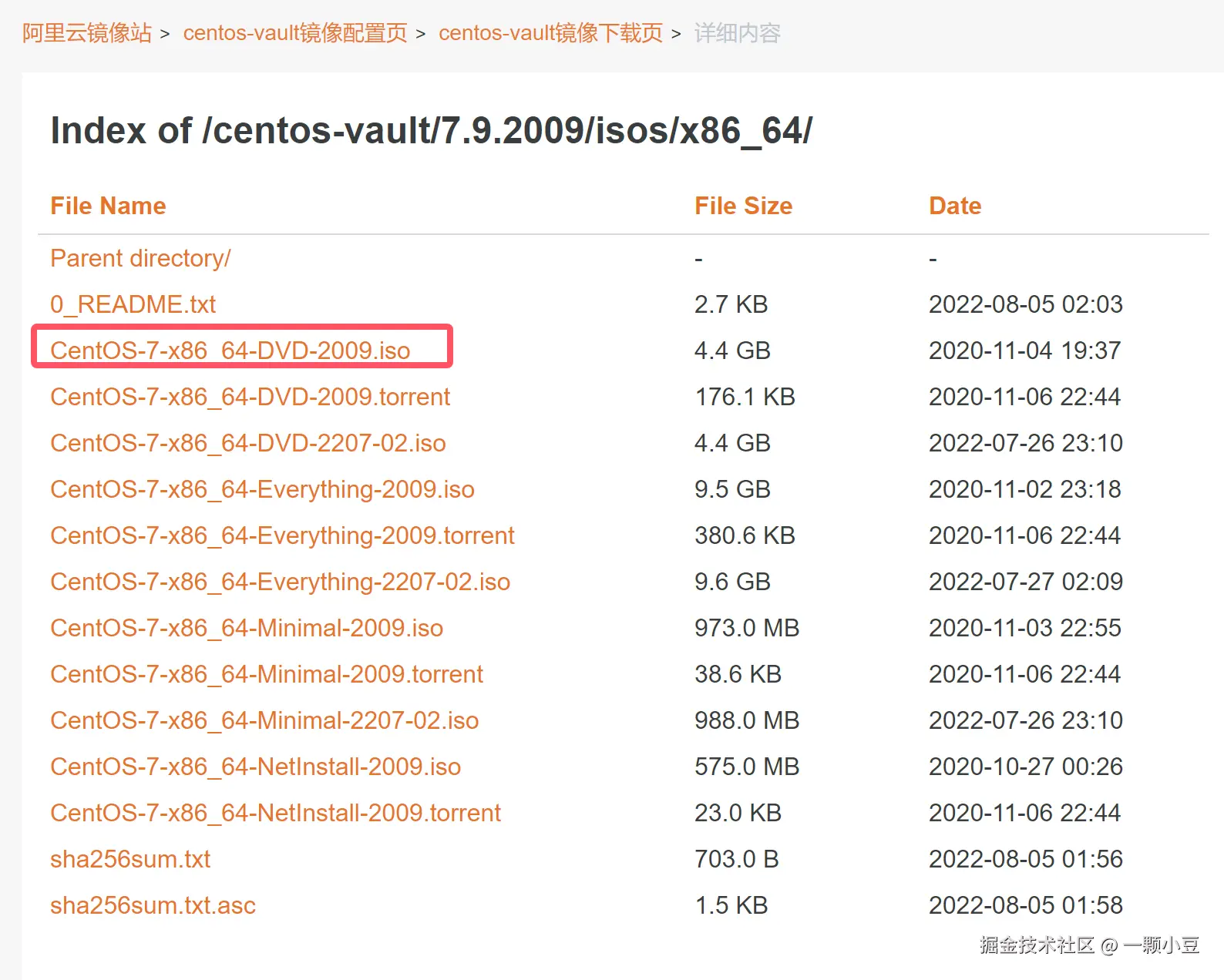
Task: Download CentOS-7-x86_64-Minimal-2207-02.iso
Action: (264, 720)
